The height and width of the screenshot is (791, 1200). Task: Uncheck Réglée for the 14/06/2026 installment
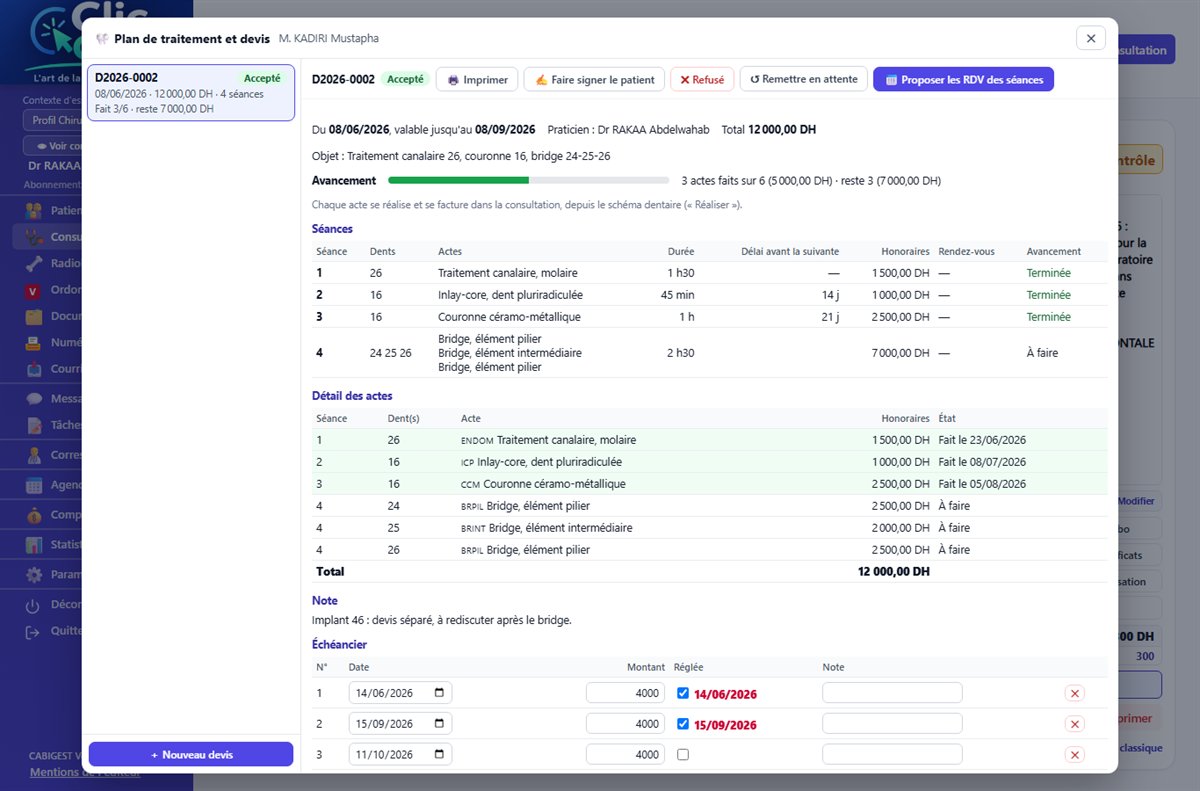[x=683, y=693]
